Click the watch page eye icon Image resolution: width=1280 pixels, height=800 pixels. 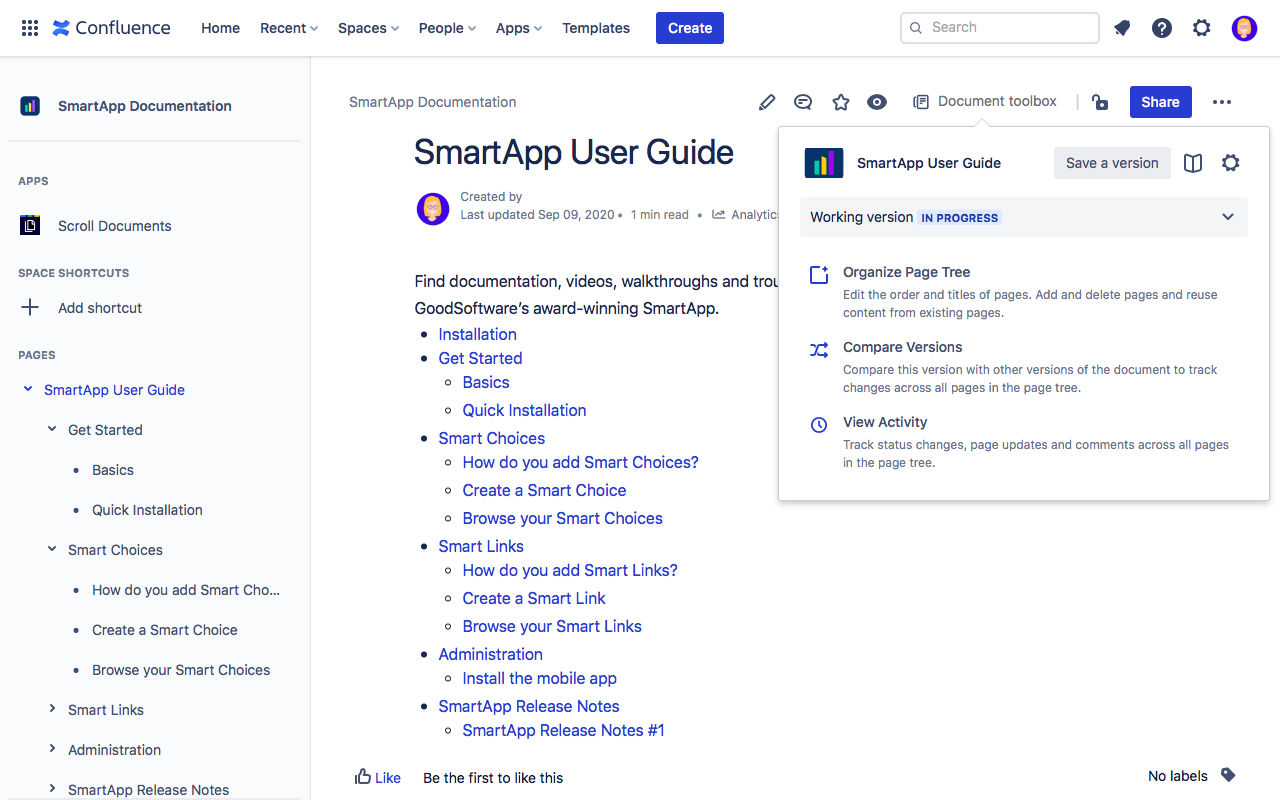point(877,102)
